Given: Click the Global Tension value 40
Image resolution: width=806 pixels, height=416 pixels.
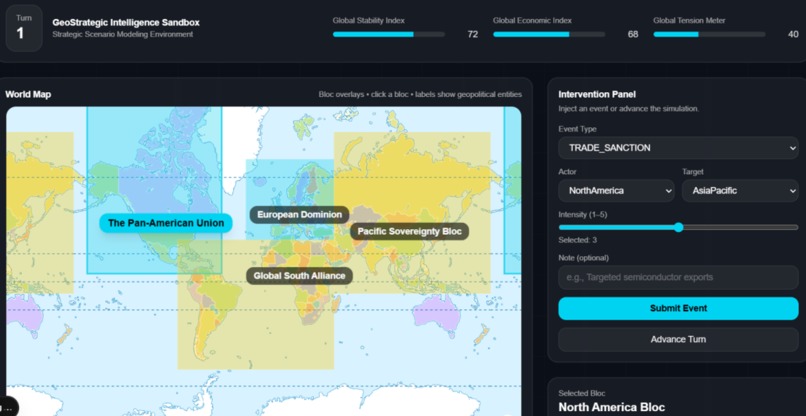Looking at the screenshot, I should (793, 34).
